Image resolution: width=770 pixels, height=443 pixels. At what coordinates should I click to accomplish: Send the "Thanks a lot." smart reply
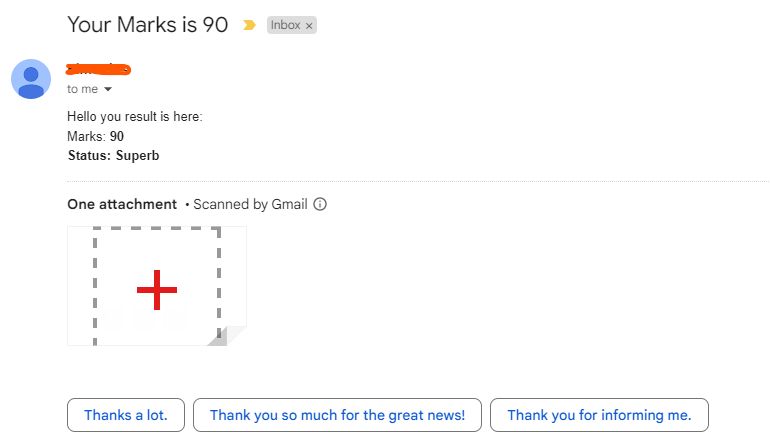point(125,415)
